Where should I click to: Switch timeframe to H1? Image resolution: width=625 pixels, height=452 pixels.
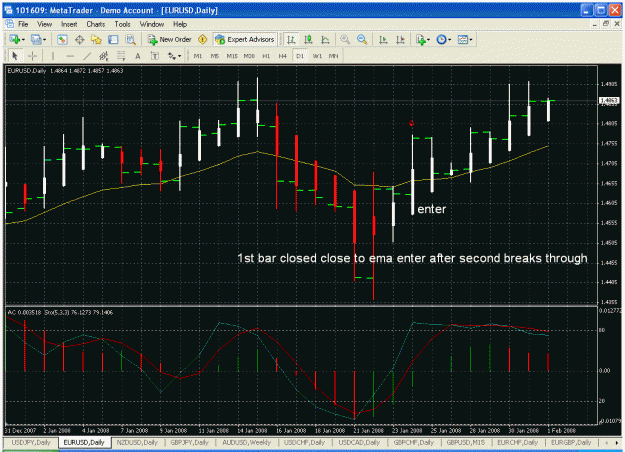click(x=266, y=56)
